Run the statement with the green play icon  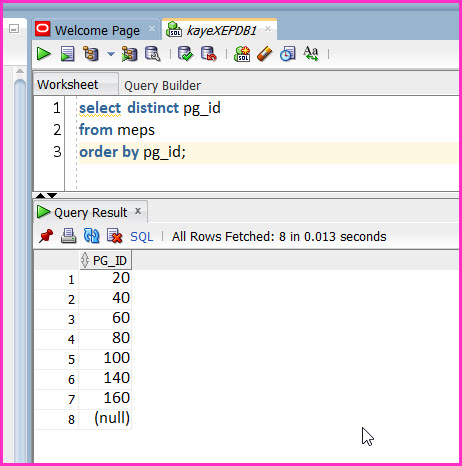tap(43, 54)
